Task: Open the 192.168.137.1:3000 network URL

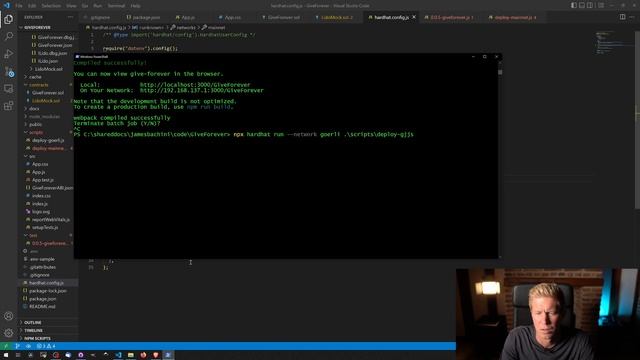Action: (x=202, y=90)
